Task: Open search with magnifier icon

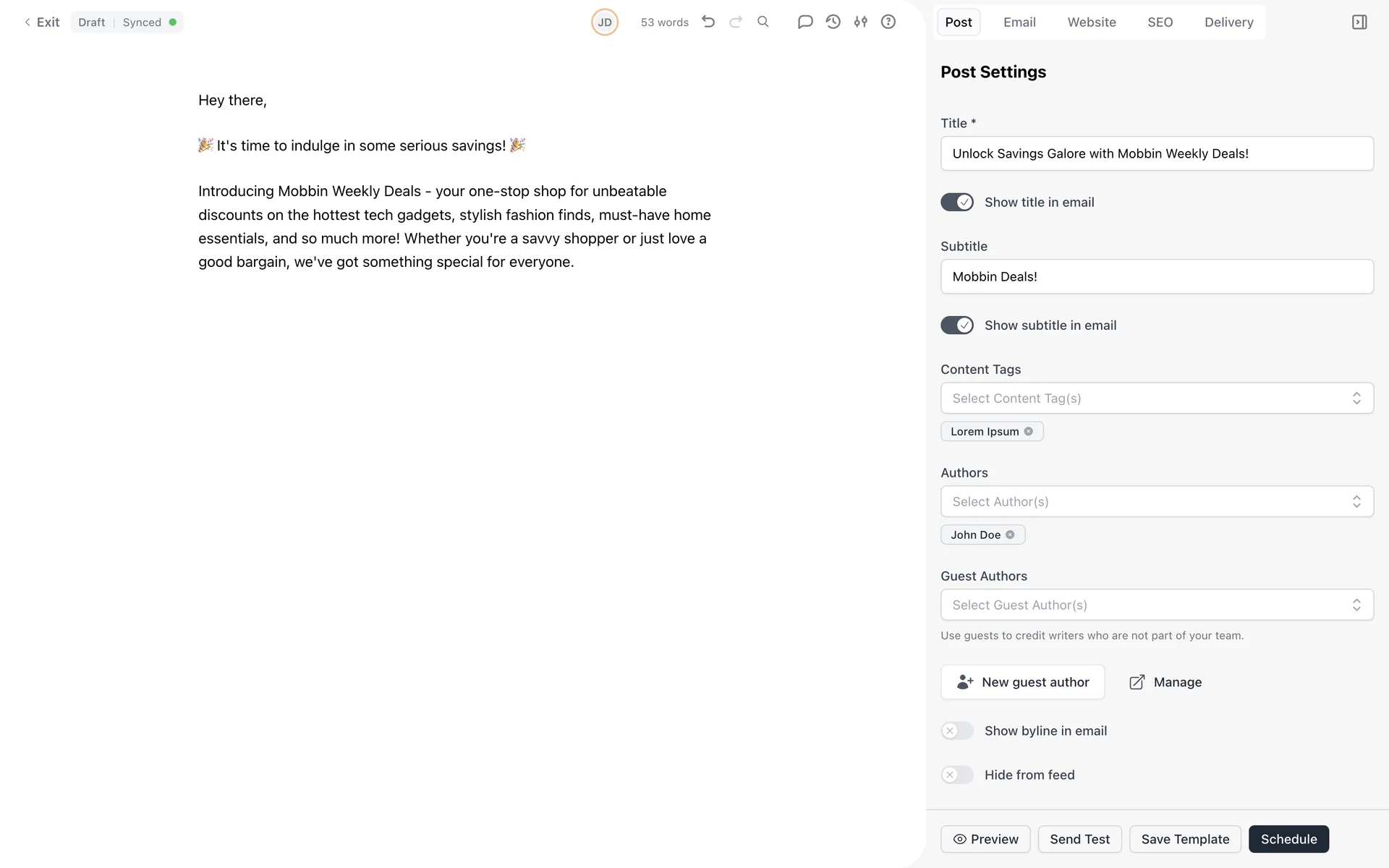Action: point(763,22)
